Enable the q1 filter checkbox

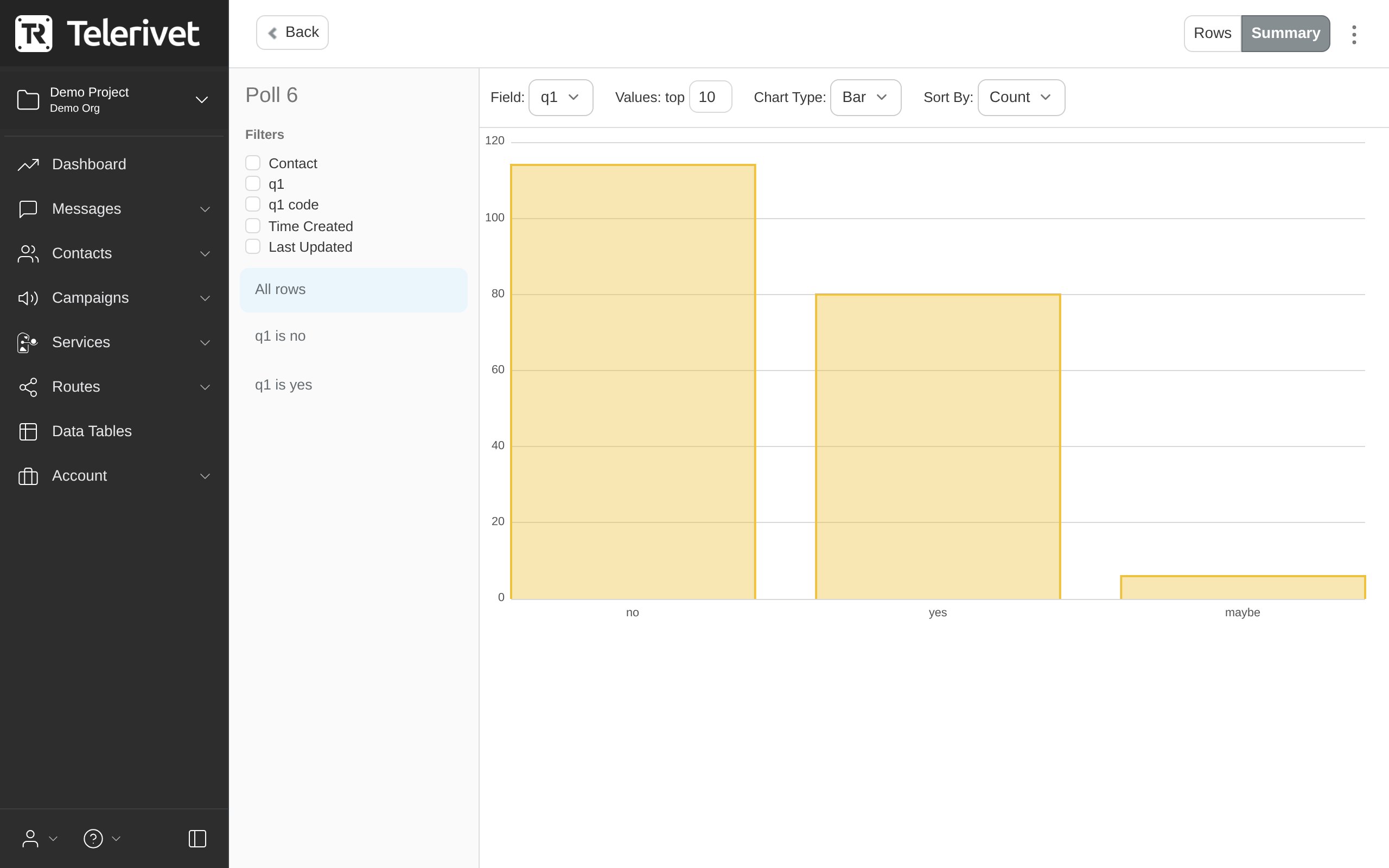click(252, 184)
